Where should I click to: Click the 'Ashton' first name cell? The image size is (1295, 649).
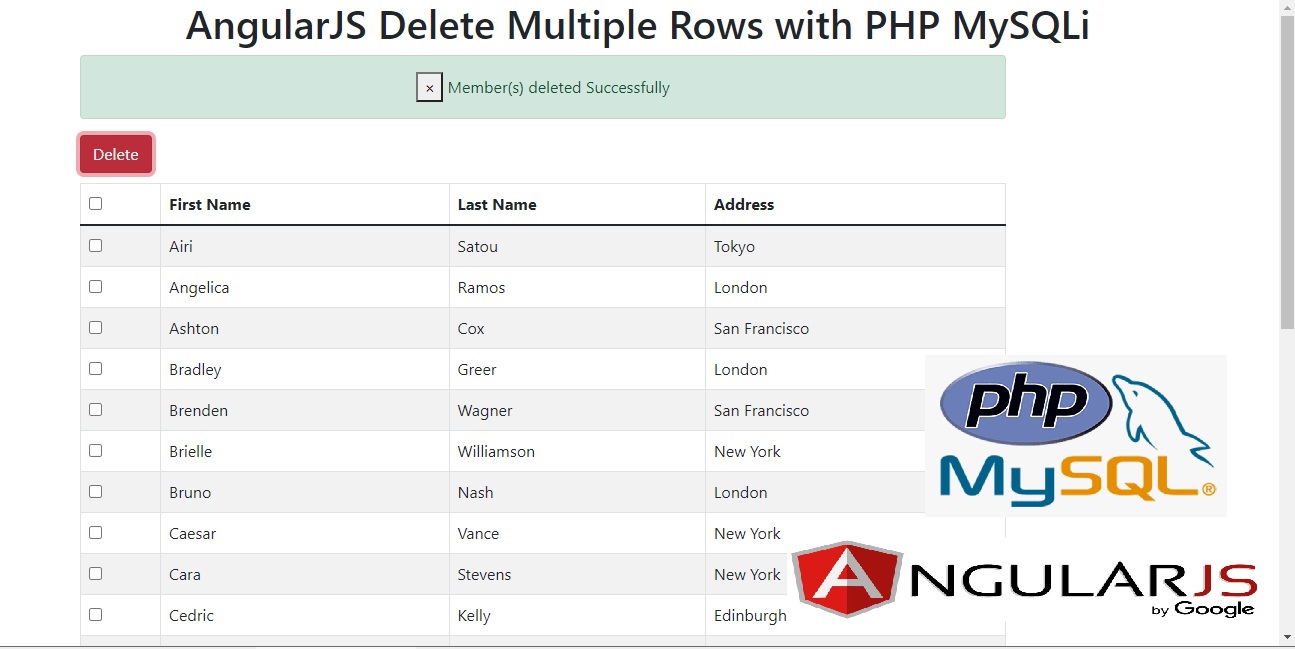click(x=305, y=328)
